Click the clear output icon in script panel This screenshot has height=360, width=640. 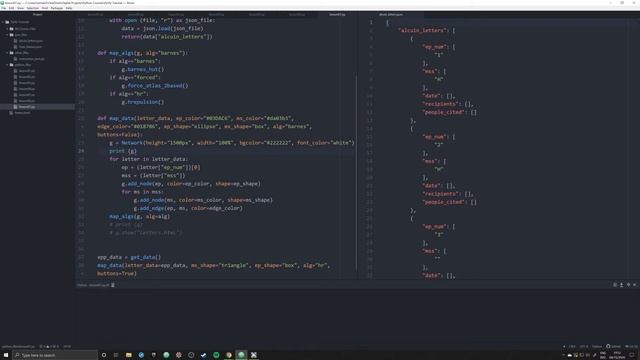tap(615, 285)
